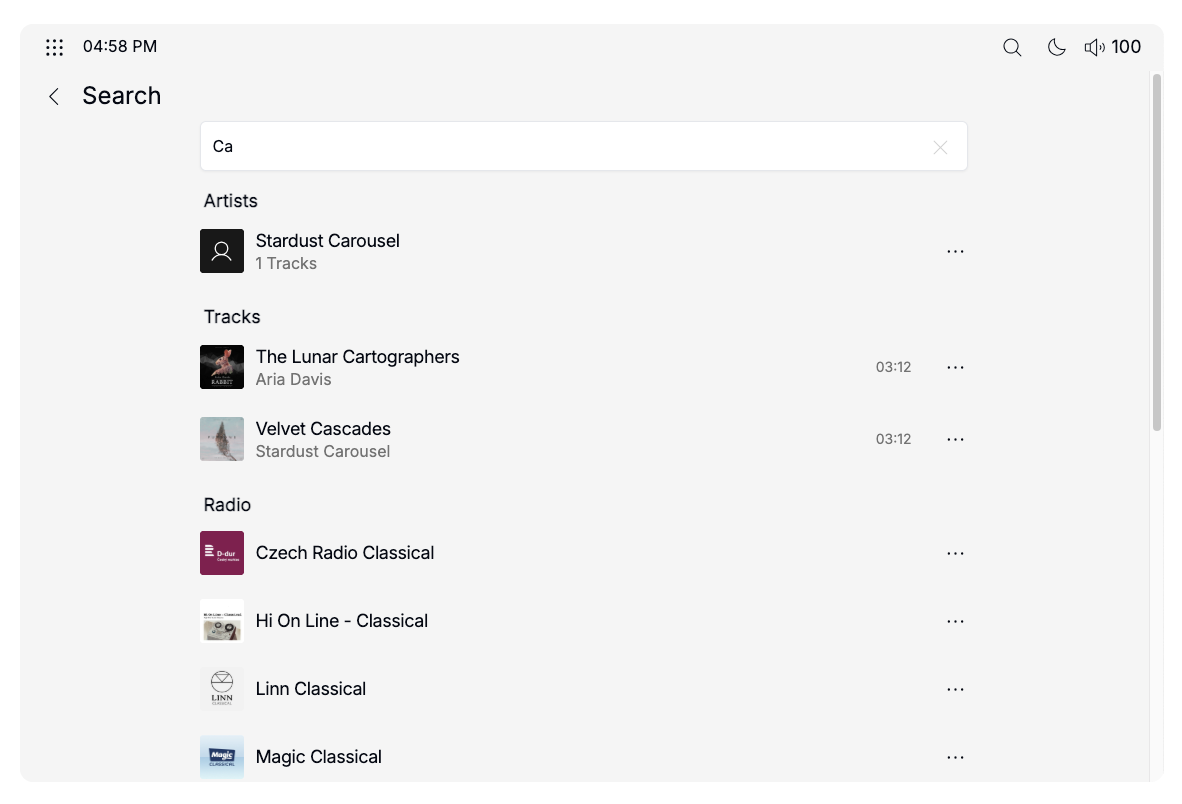This screenshot has height=804, width=1182.
Task: Go back using the left arrow
Action: coord(54,96)
